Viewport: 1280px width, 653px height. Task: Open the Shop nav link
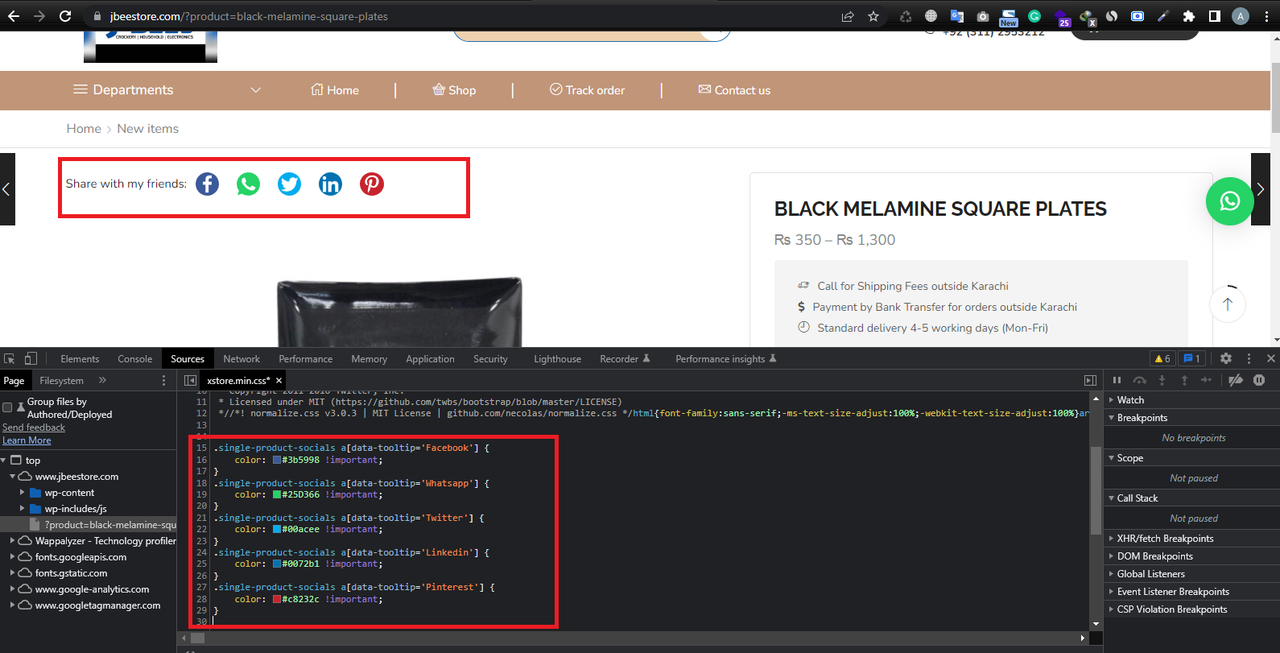[x=454, y=90]
